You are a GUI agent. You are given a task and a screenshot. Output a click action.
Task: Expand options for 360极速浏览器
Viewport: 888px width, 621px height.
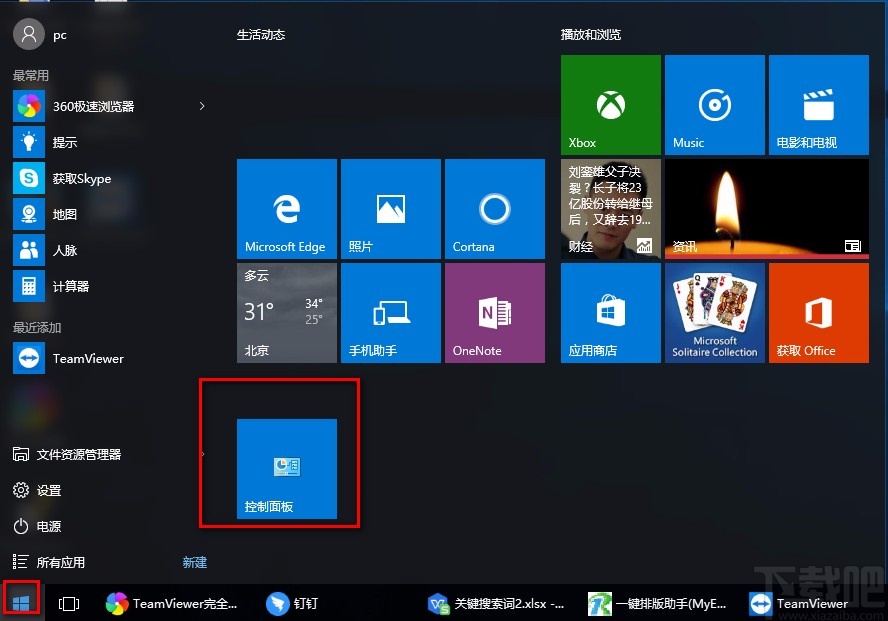point(202,106)
